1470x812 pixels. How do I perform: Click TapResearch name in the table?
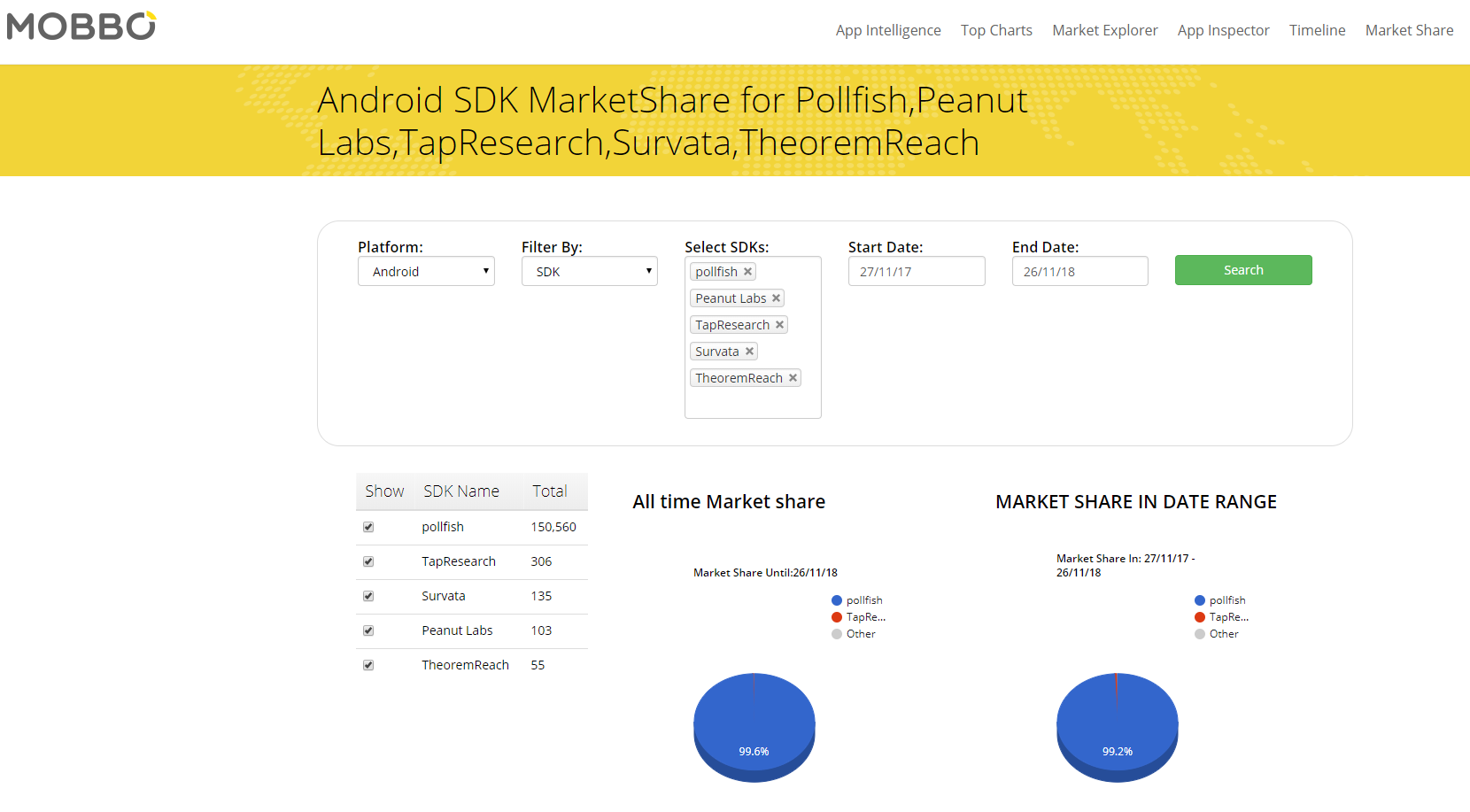point(459,561)
